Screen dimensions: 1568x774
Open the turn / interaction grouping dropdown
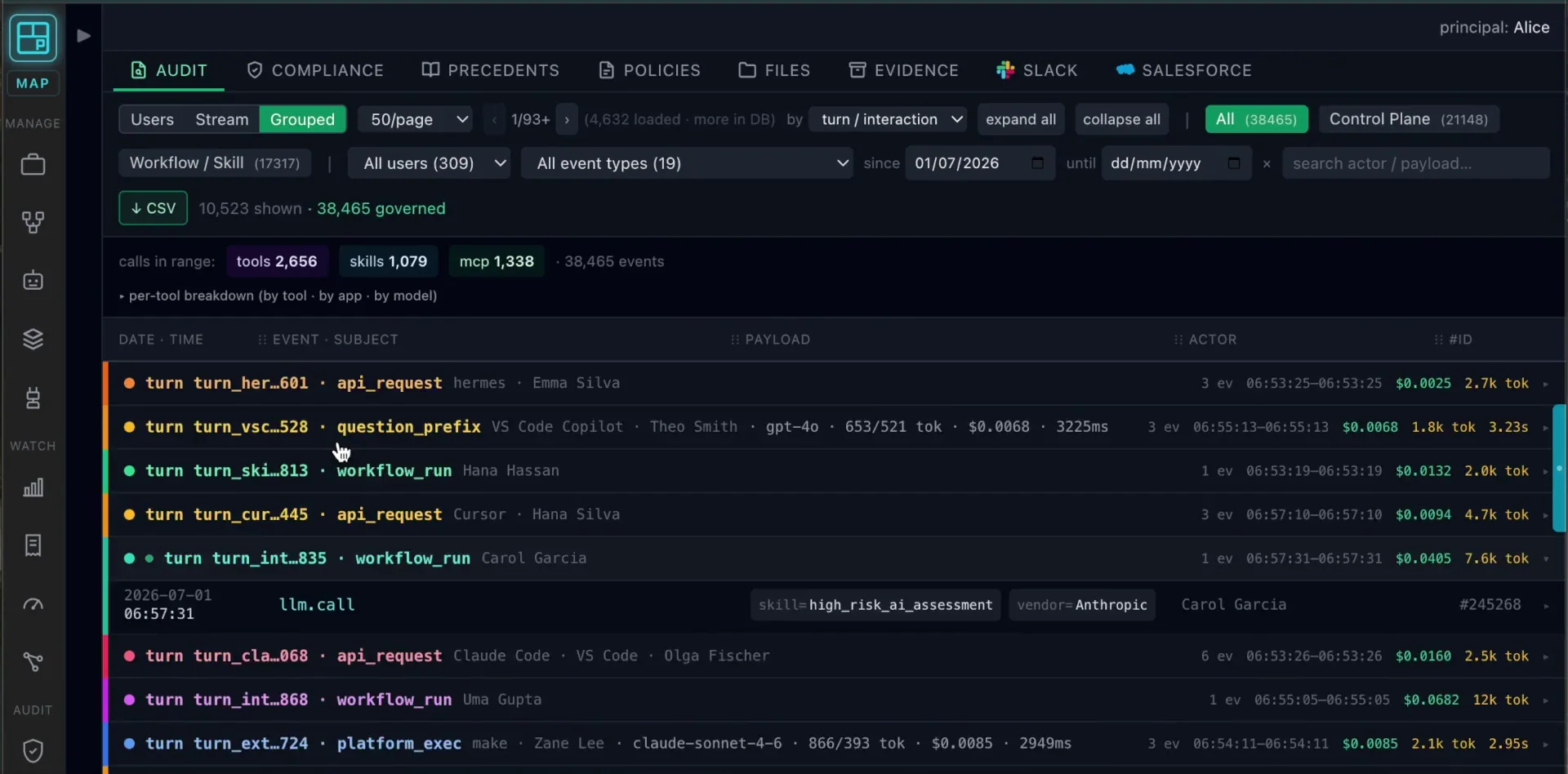(x=889, y=119)
